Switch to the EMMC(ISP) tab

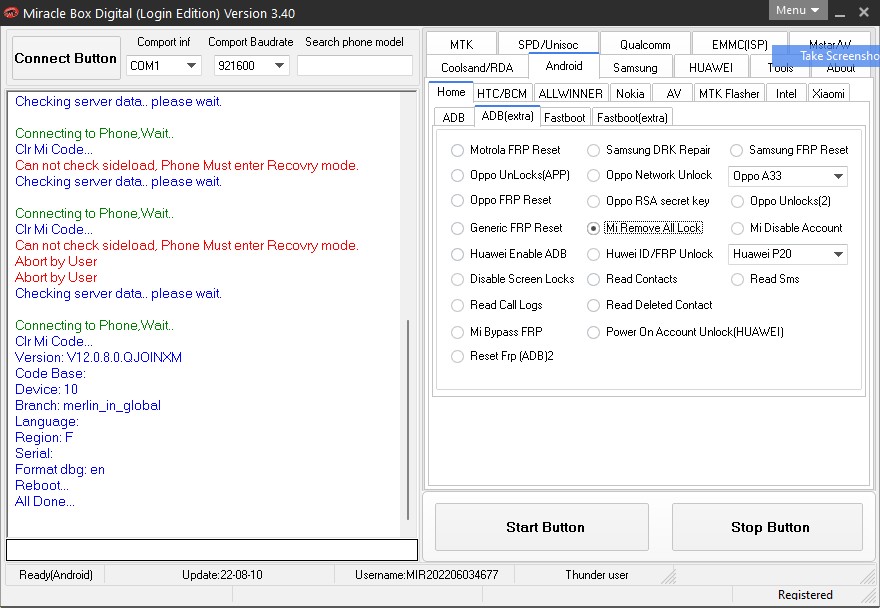[739, 44]
